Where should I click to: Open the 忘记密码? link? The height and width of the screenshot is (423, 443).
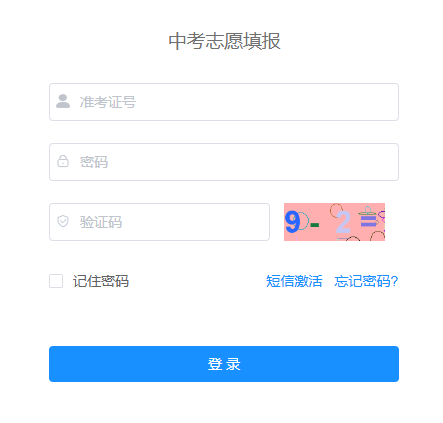366,281
